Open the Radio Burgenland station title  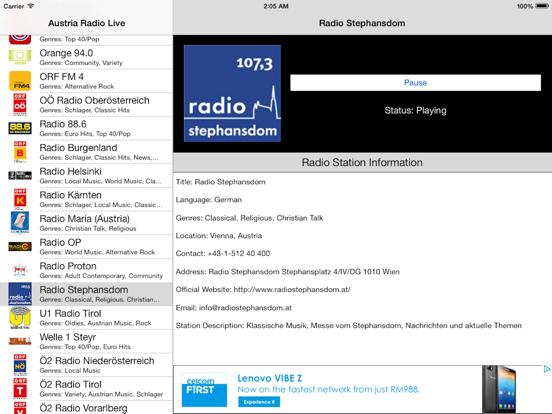click(78, 148)
